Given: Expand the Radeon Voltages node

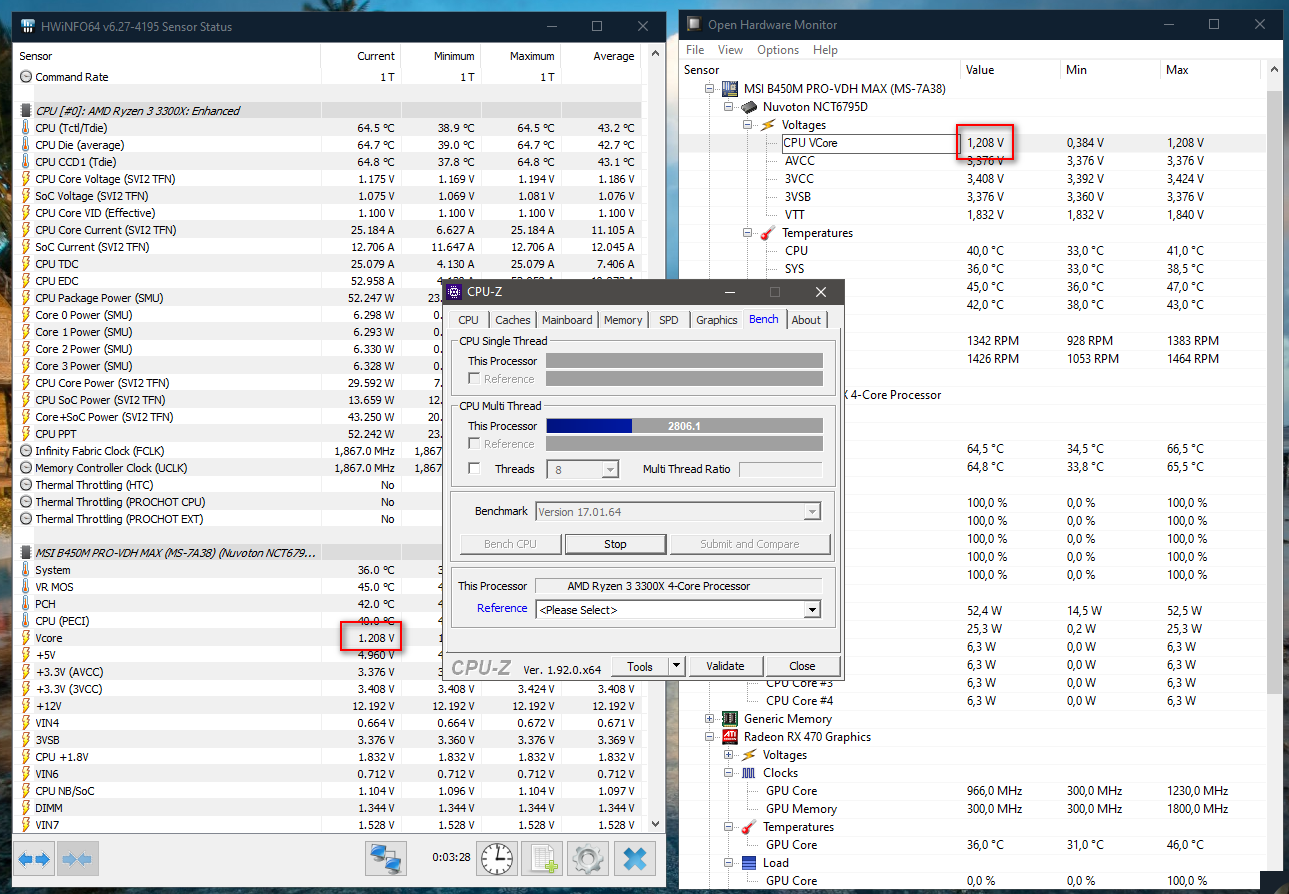Looking at the screenshot, I should [x=728, y=755].
